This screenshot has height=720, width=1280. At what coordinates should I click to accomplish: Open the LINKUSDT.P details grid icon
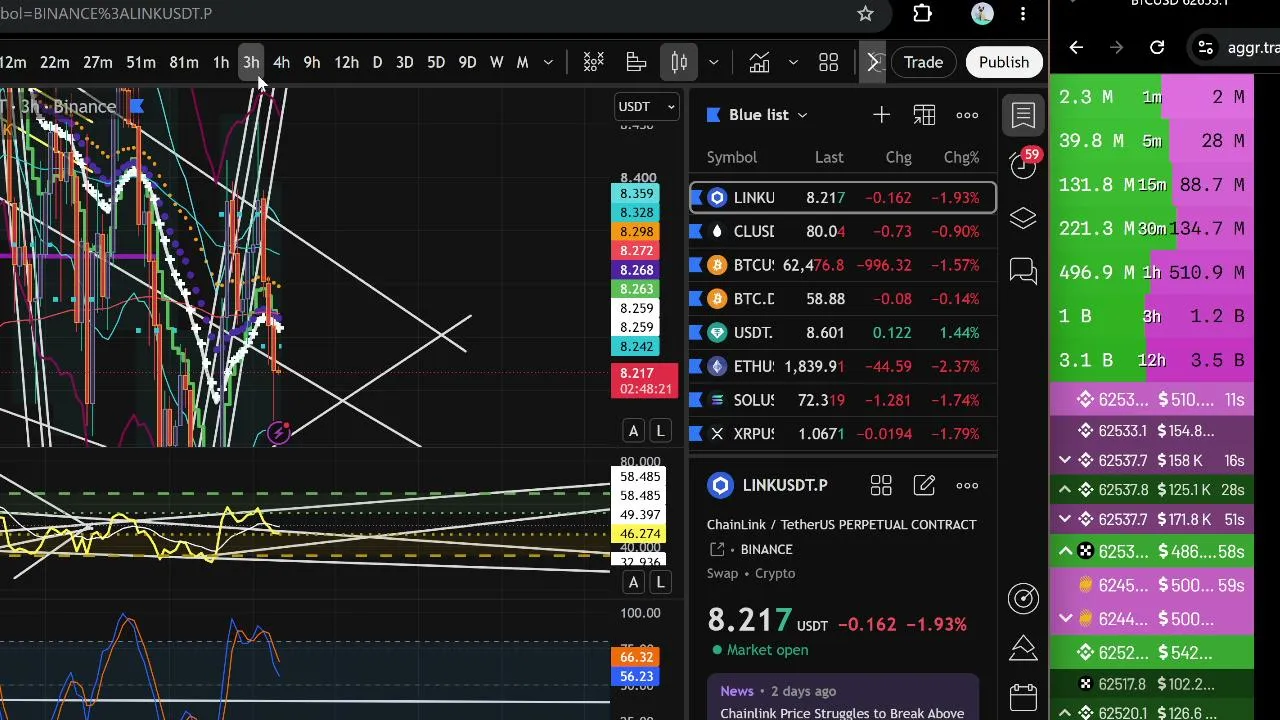pos(881,486)
